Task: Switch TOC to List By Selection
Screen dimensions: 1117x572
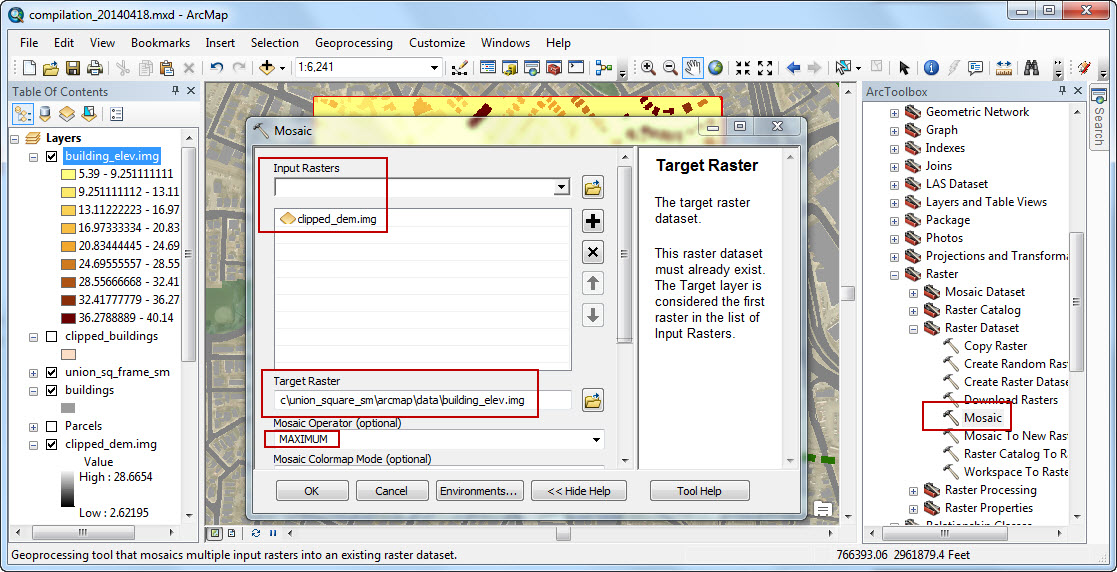Action: pyautogui.click(x=89, y=113)
